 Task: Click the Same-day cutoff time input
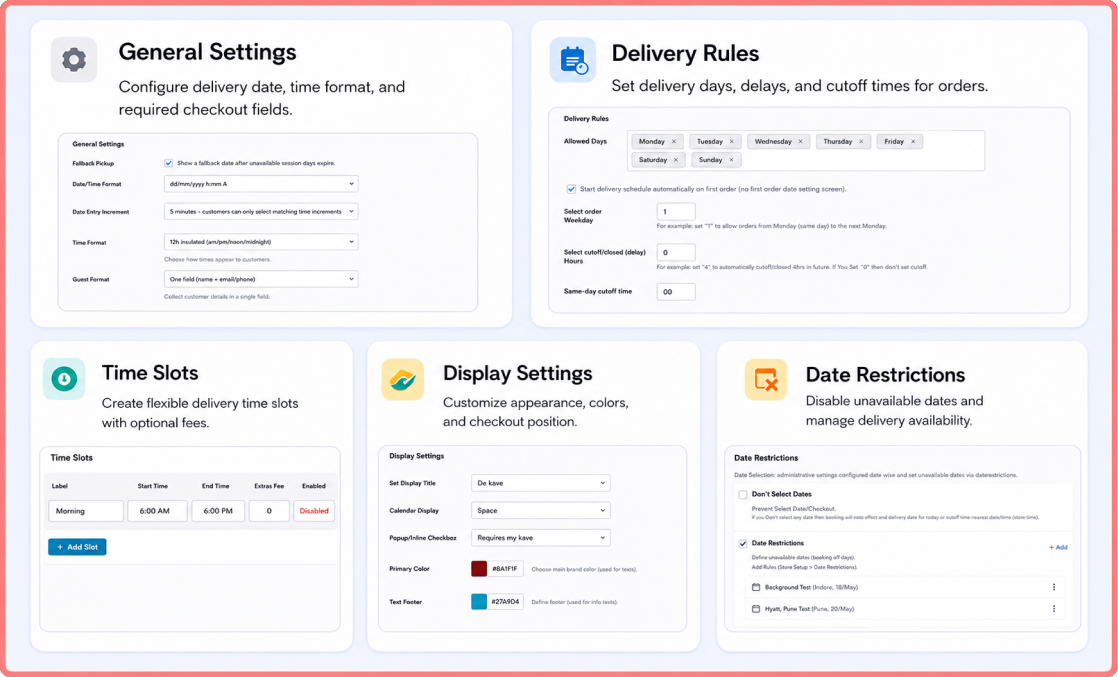[x=676, y=291]
